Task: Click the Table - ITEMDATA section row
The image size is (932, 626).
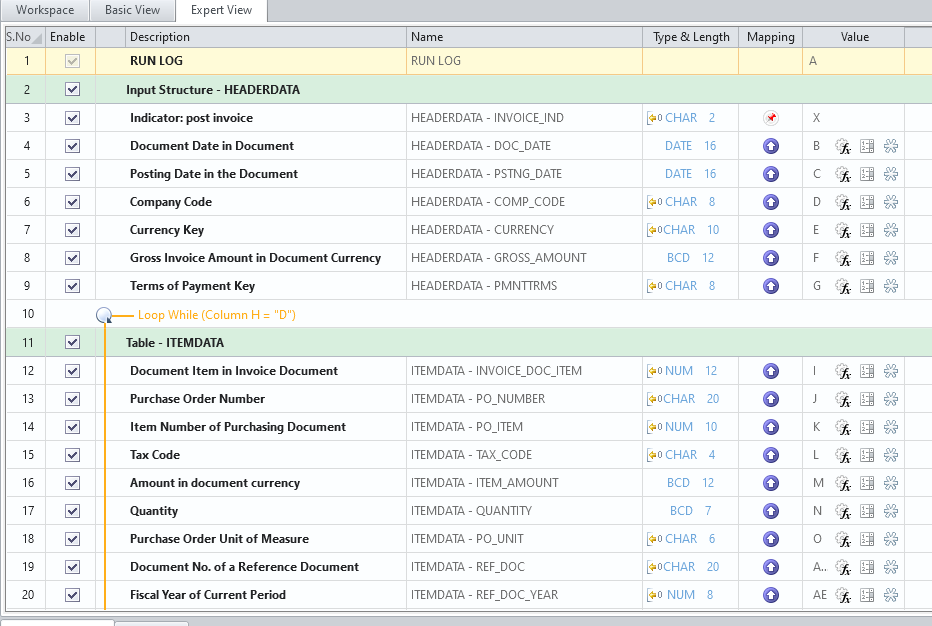Action: [469, 342]
